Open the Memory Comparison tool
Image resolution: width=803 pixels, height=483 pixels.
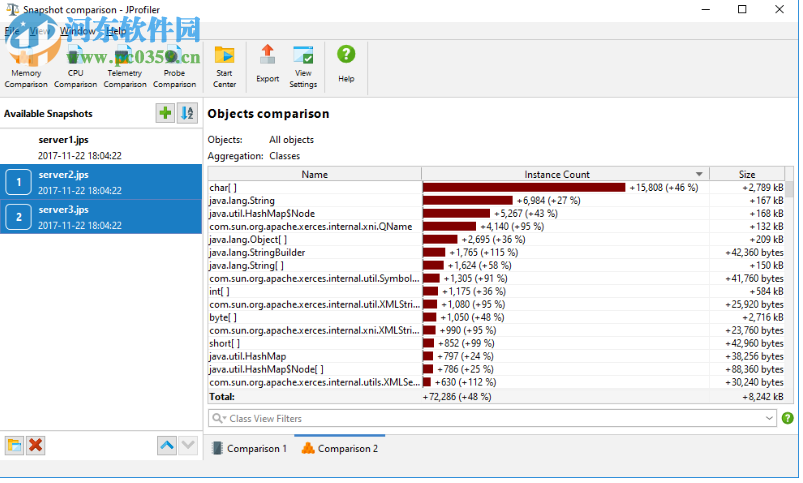point(26,68)
